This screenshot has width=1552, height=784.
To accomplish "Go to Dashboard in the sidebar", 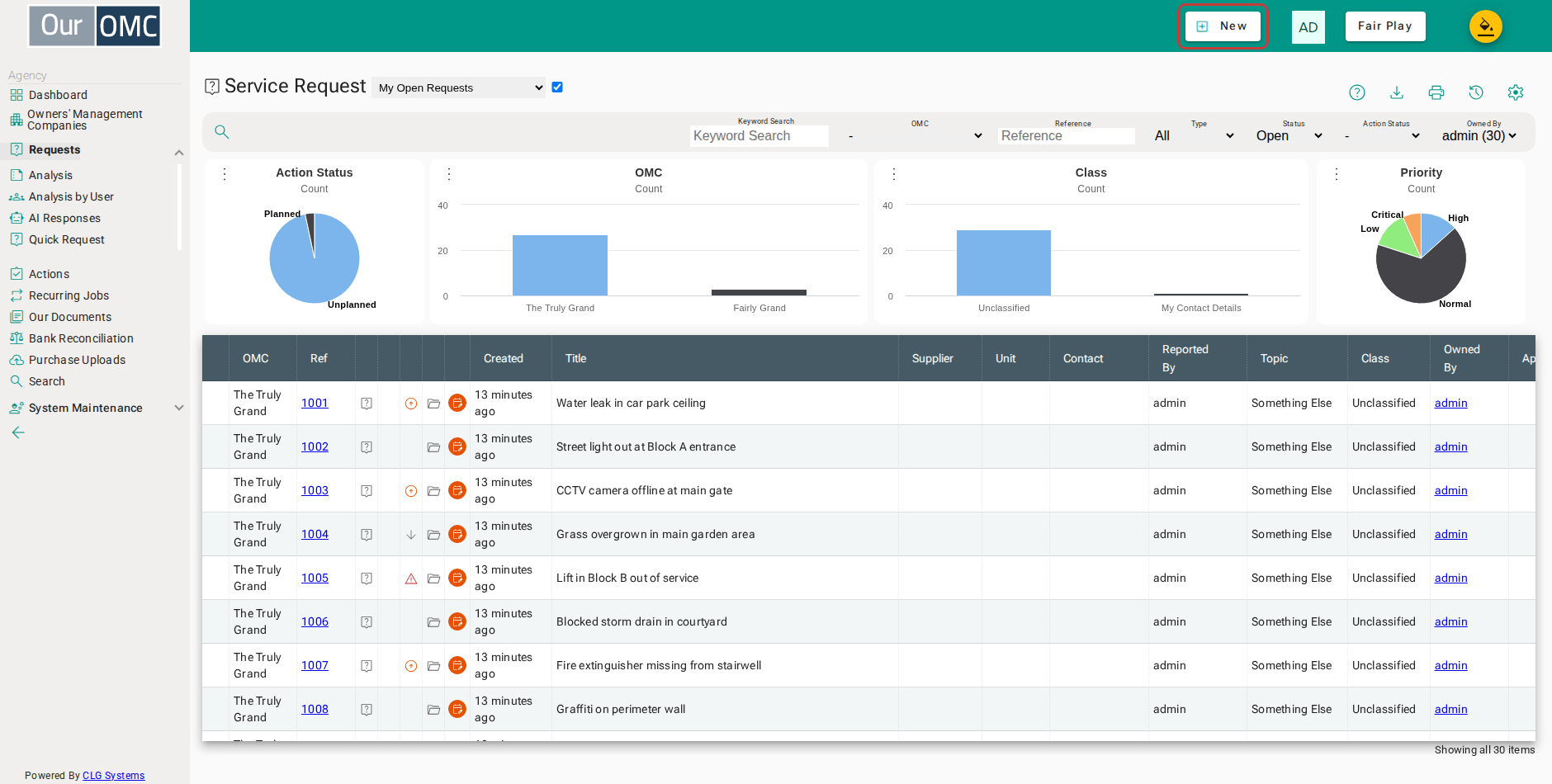I will [58, 95].
